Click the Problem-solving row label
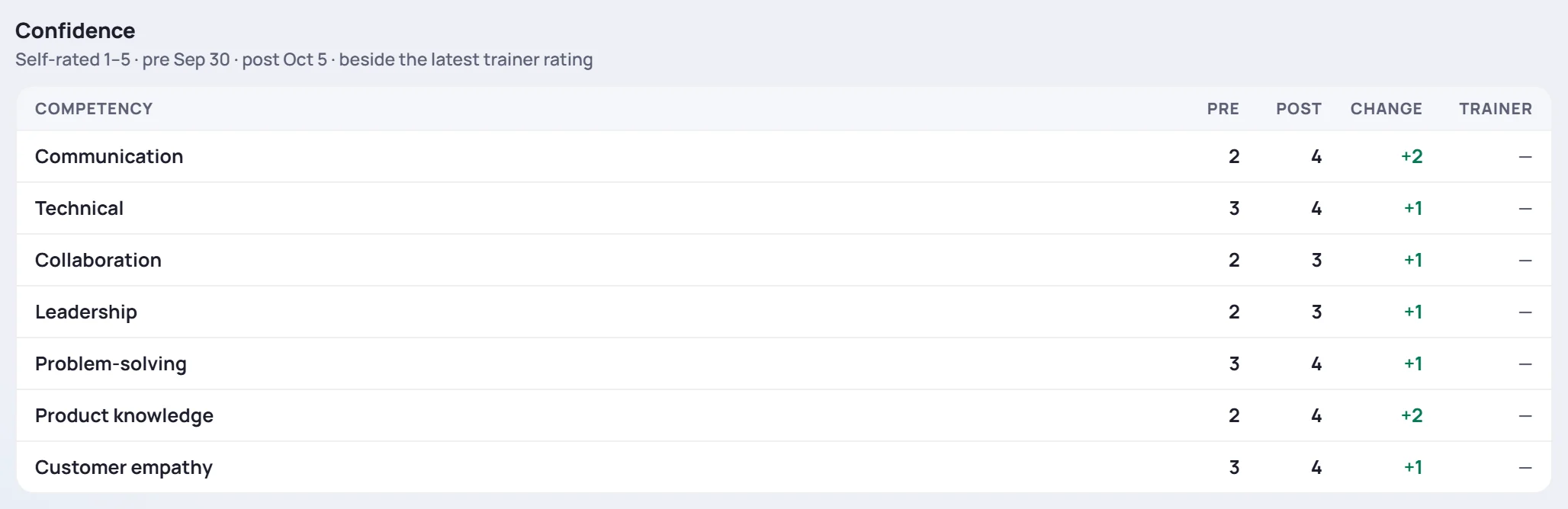1568x509 pixels. [x=111, y=363]
